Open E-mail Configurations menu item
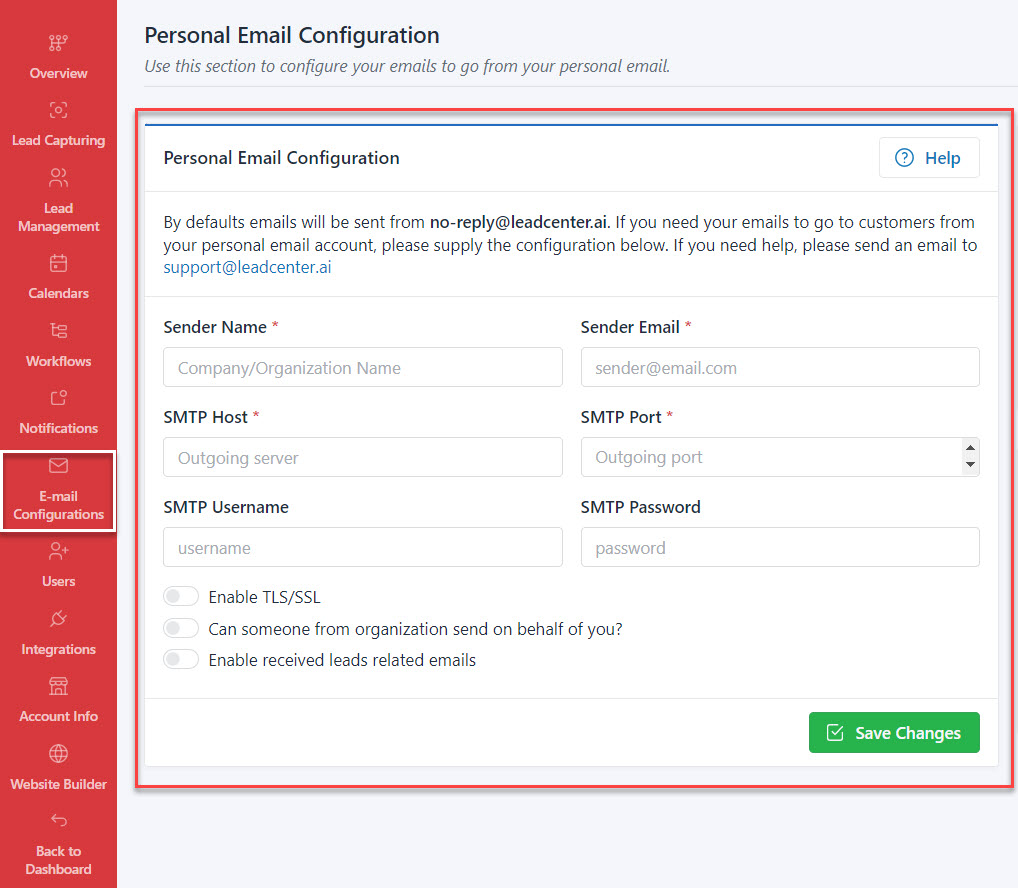This screenshot has width=1018, height=888. [58, 491]
